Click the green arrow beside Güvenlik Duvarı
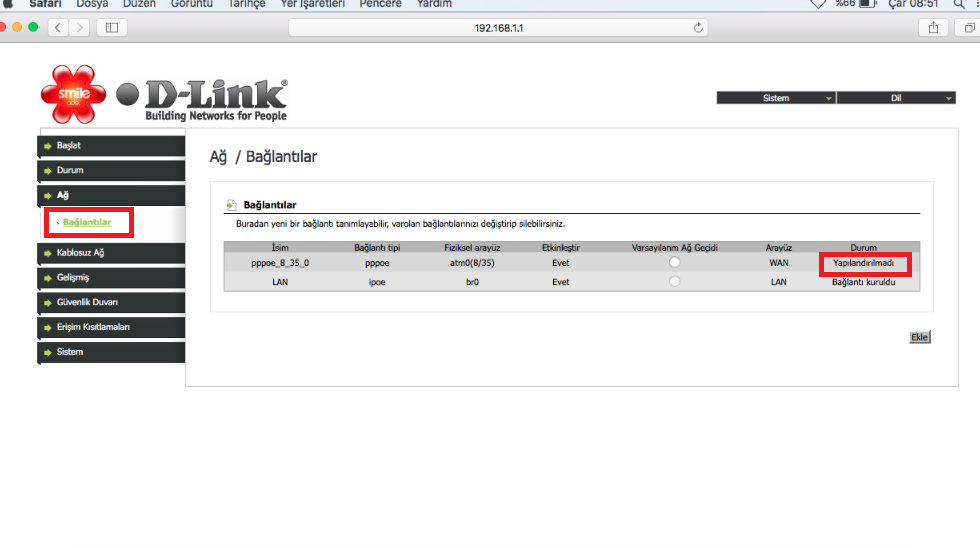 (48, 302)
